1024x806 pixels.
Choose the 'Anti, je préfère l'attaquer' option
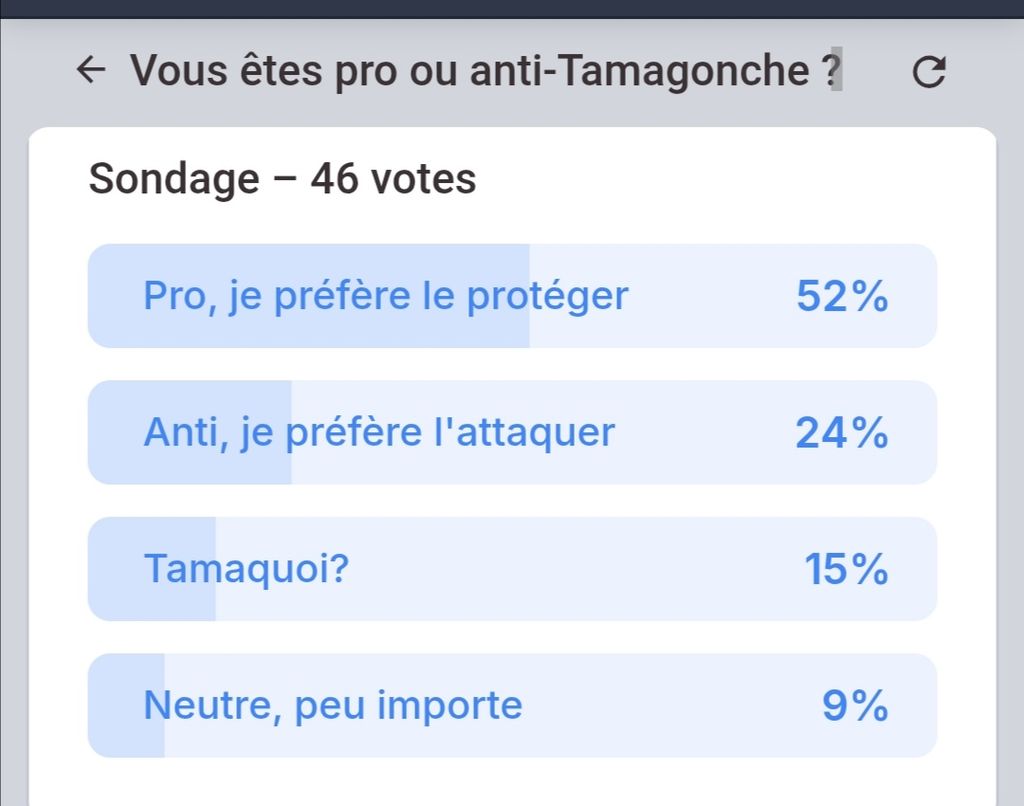tap(379, 432)
